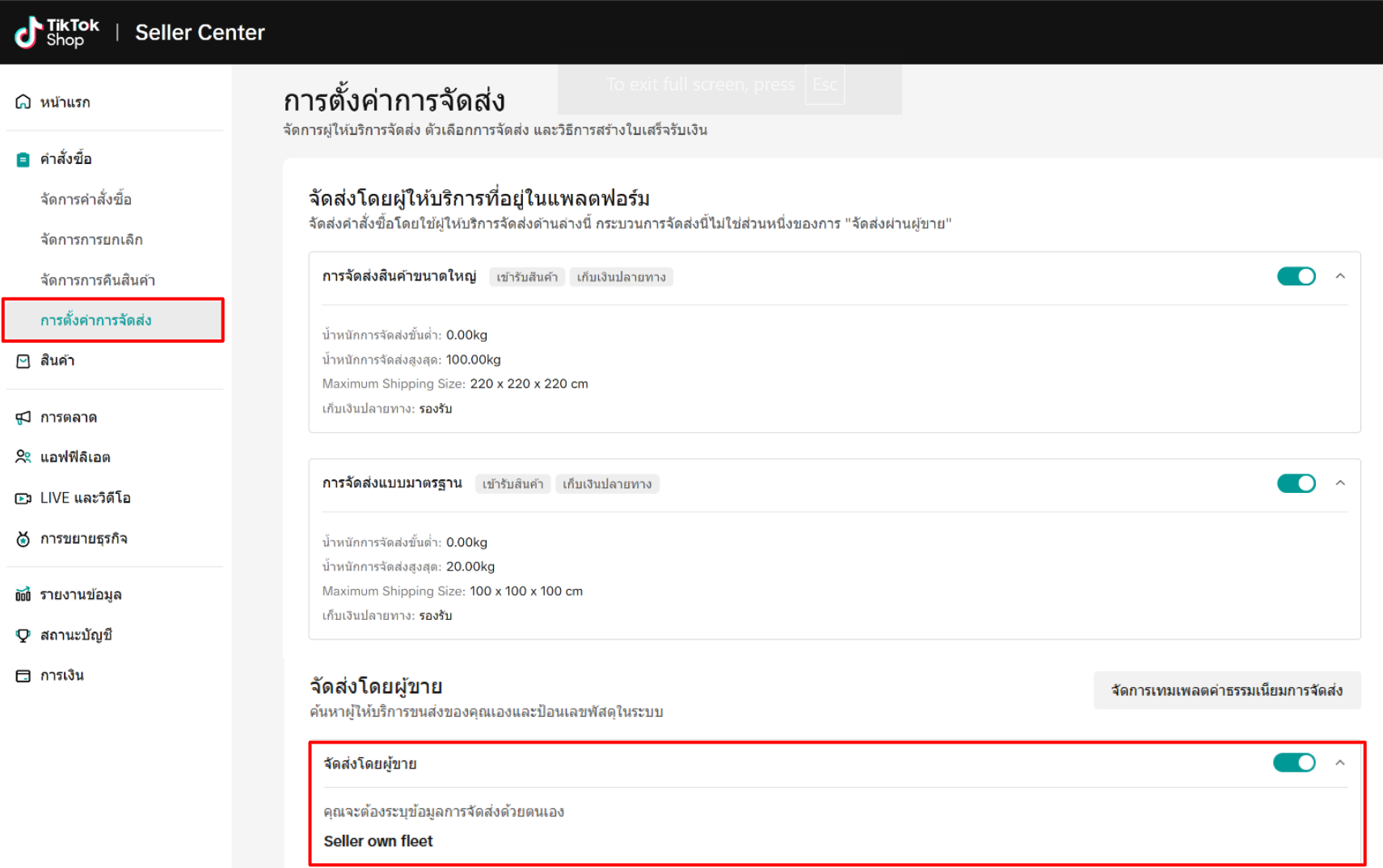The width and height of the screenshot is (1383, 868).
Task: Open จัดการคำสั่งซื้อ in the sidebar
Action: click(x=86, y=200)
